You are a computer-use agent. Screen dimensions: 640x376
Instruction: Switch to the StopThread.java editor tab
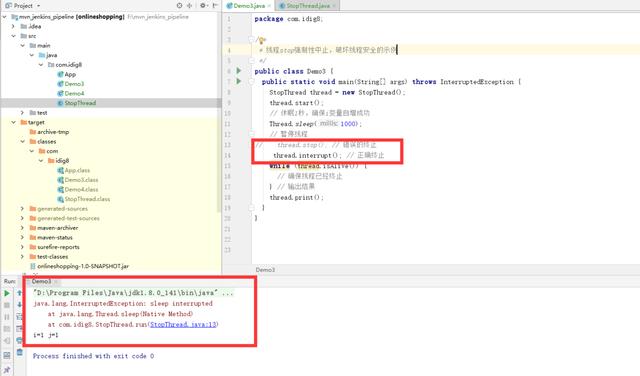pyautogui.click(x=307, y=6)
